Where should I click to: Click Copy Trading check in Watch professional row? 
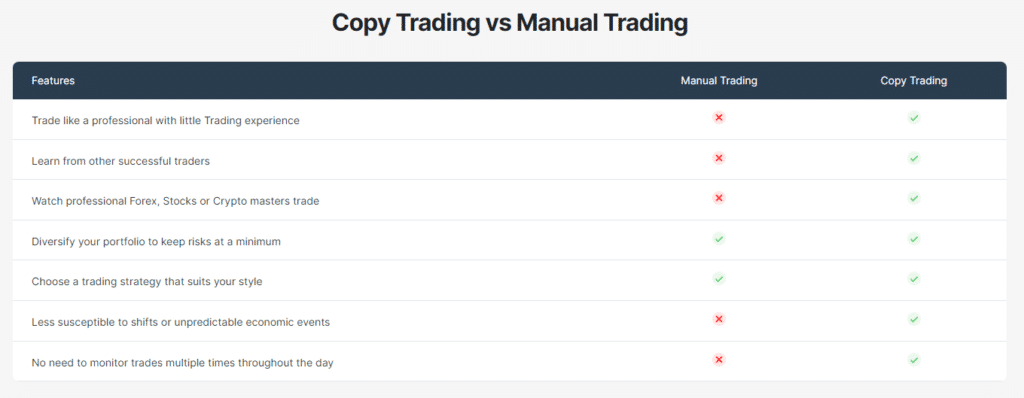point(914,198)
